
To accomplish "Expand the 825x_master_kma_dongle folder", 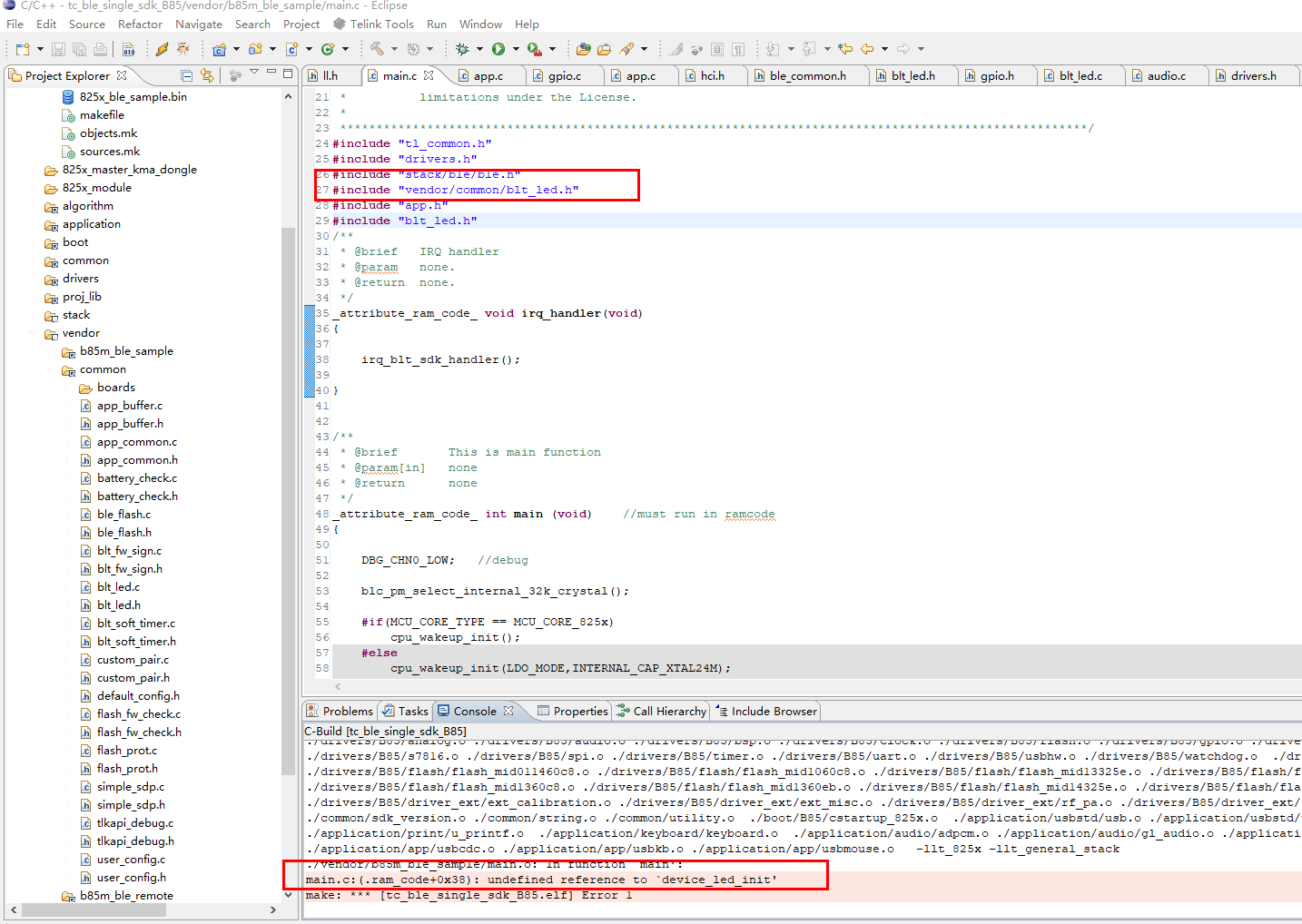I will 34,170.
